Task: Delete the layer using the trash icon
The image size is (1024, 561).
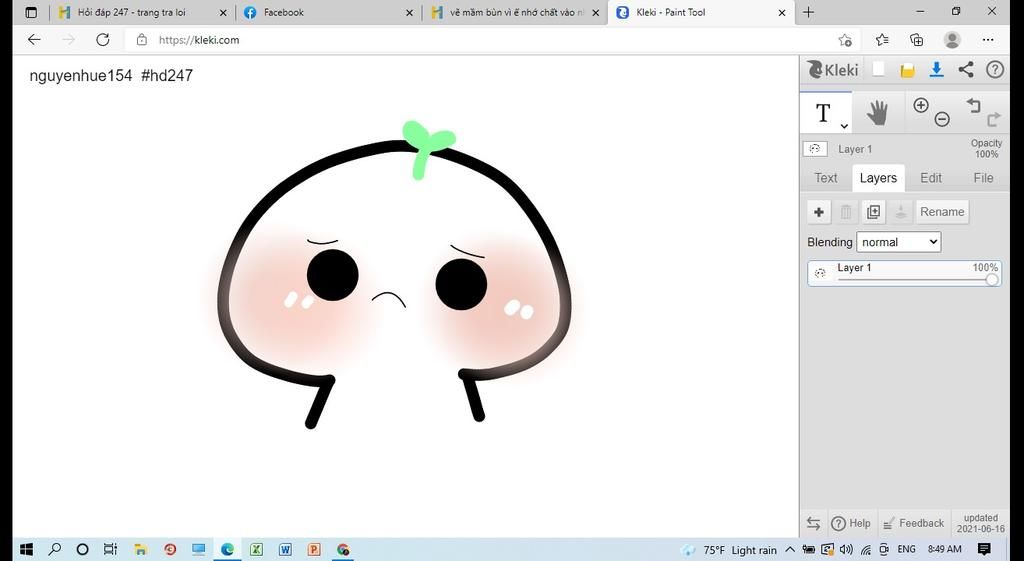Action: coord(846,212)
